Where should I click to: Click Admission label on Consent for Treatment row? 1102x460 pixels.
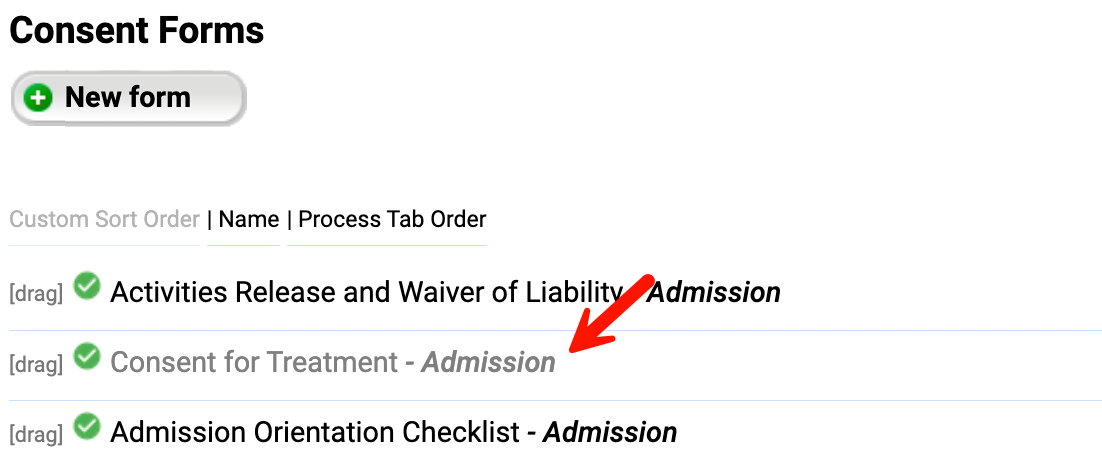[488, 362]
